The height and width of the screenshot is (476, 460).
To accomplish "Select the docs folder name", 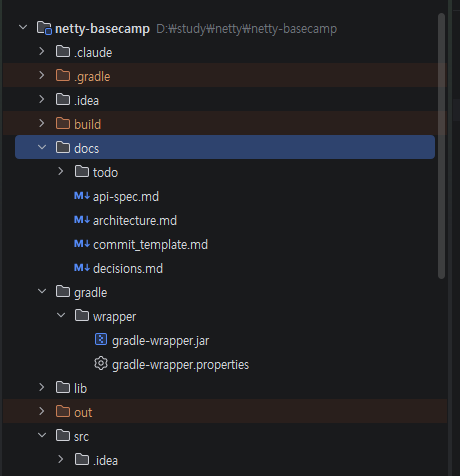I will 87,149.
